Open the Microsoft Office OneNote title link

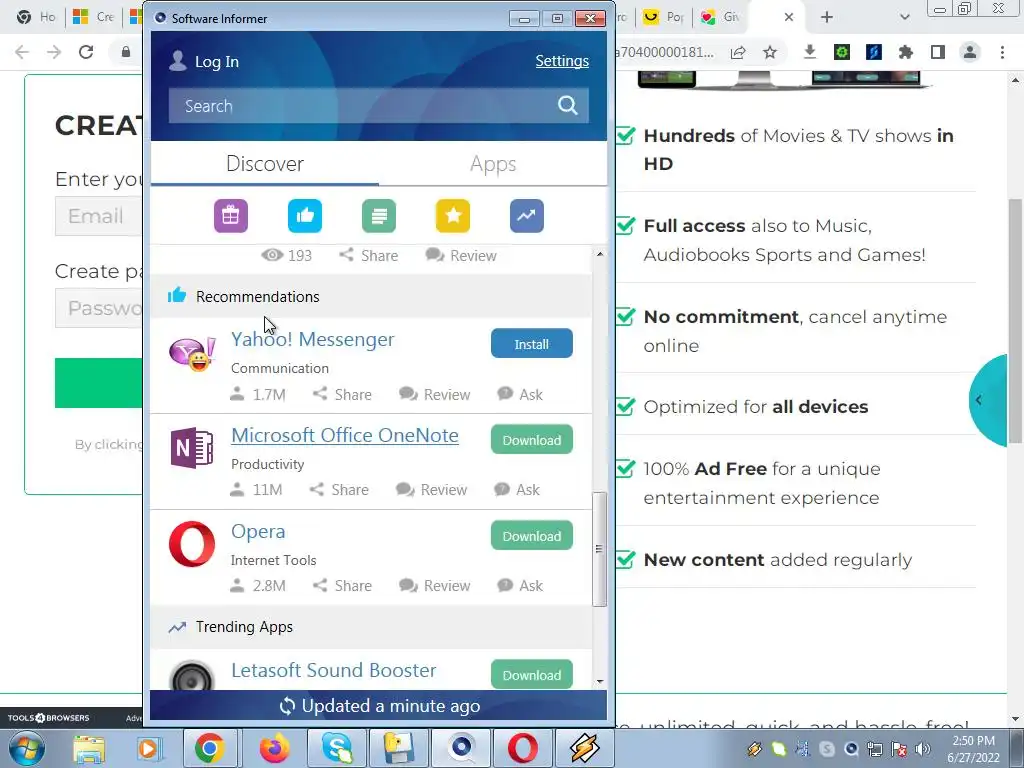click(x=345, y=436)
